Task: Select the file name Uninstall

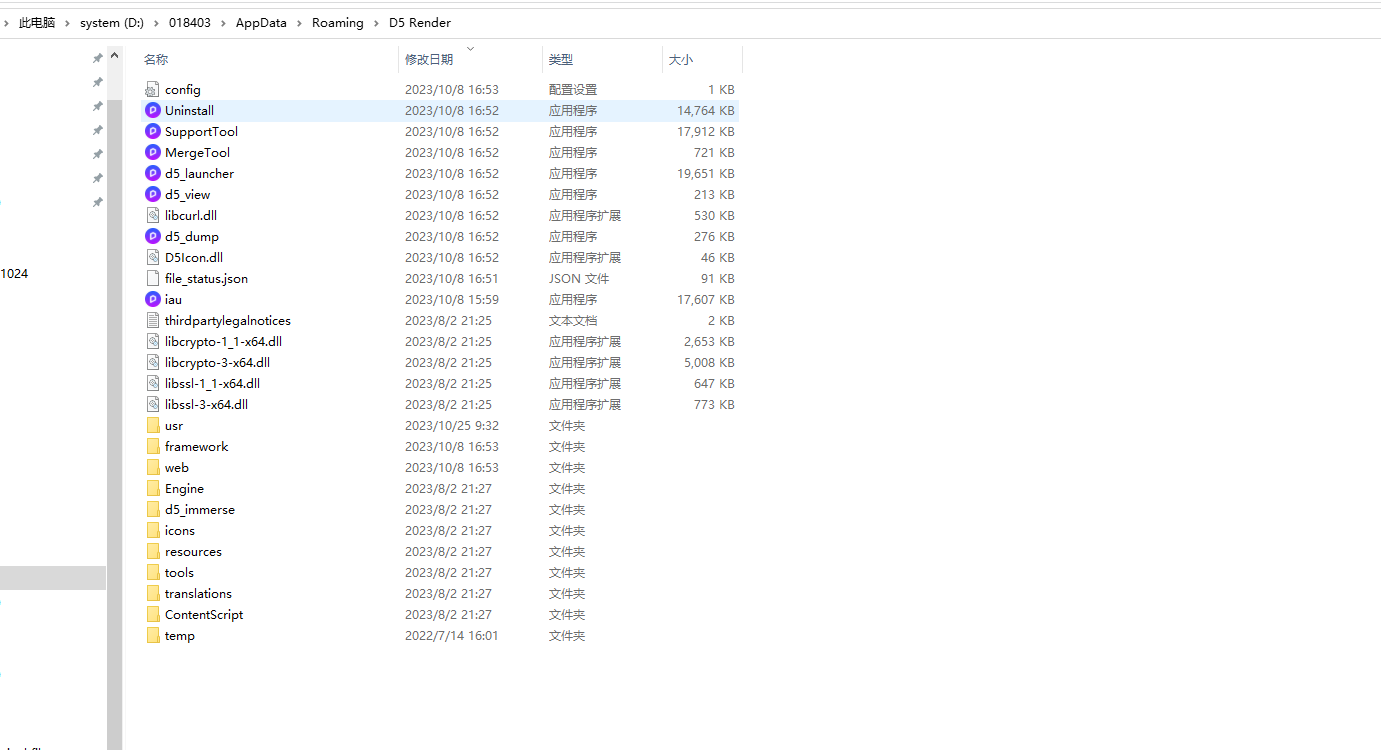Action: [x=189, y=111]
